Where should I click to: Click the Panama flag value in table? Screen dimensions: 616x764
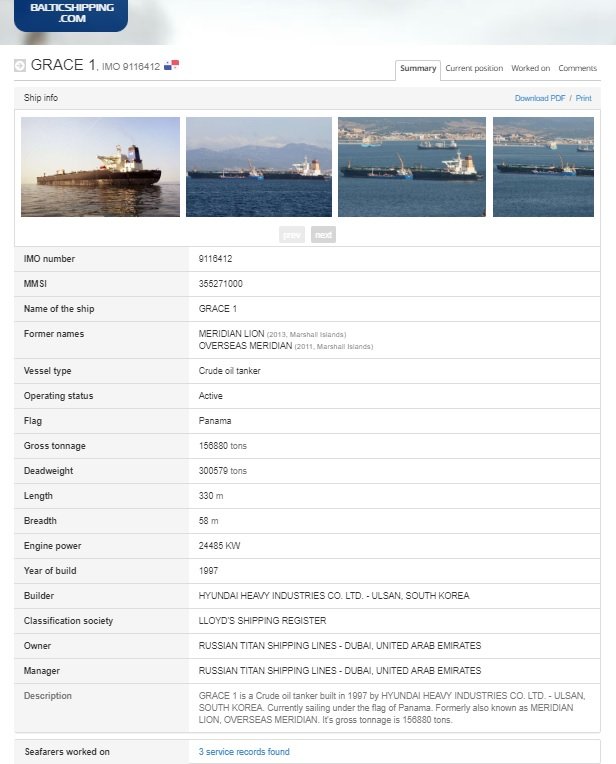(215, 420)
